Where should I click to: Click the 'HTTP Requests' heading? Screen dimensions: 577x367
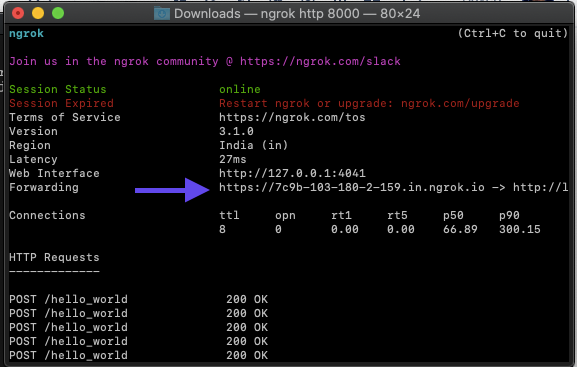[54, 257]
